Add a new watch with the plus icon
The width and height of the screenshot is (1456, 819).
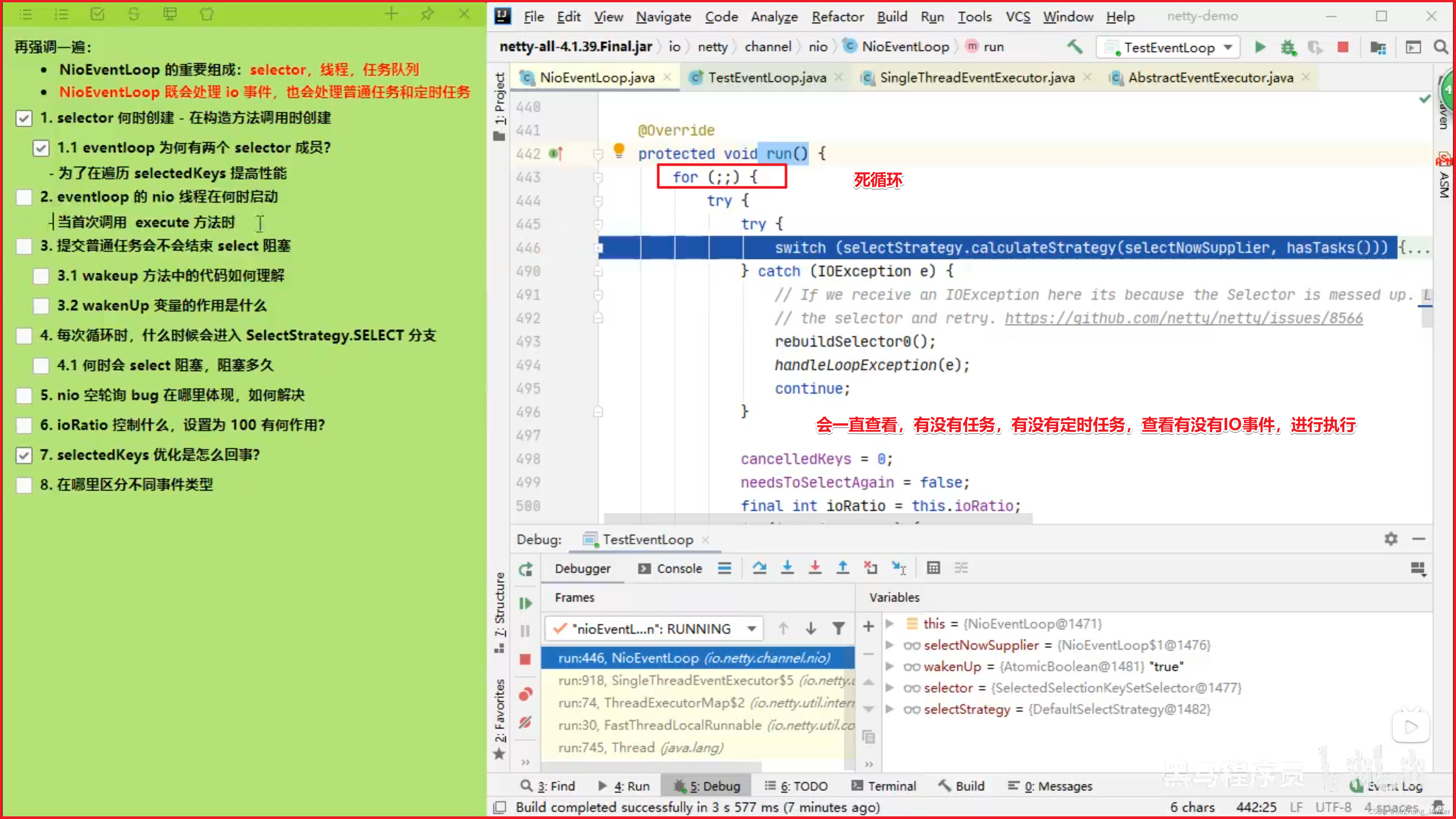point(869,627)
